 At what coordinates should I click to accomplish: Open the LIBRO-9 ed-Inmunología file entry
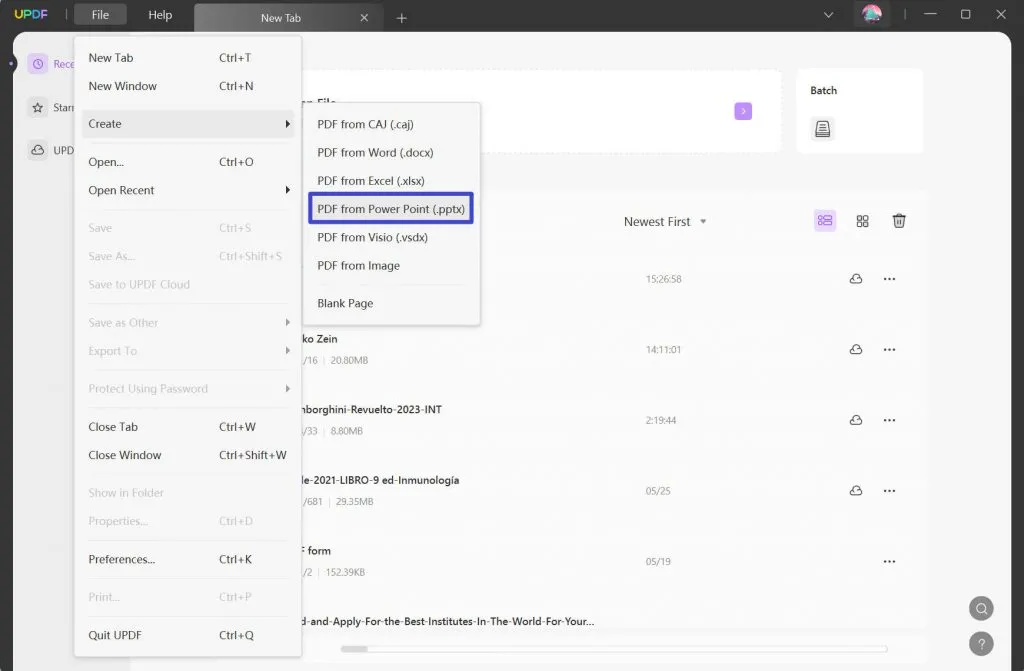point(380,480)
